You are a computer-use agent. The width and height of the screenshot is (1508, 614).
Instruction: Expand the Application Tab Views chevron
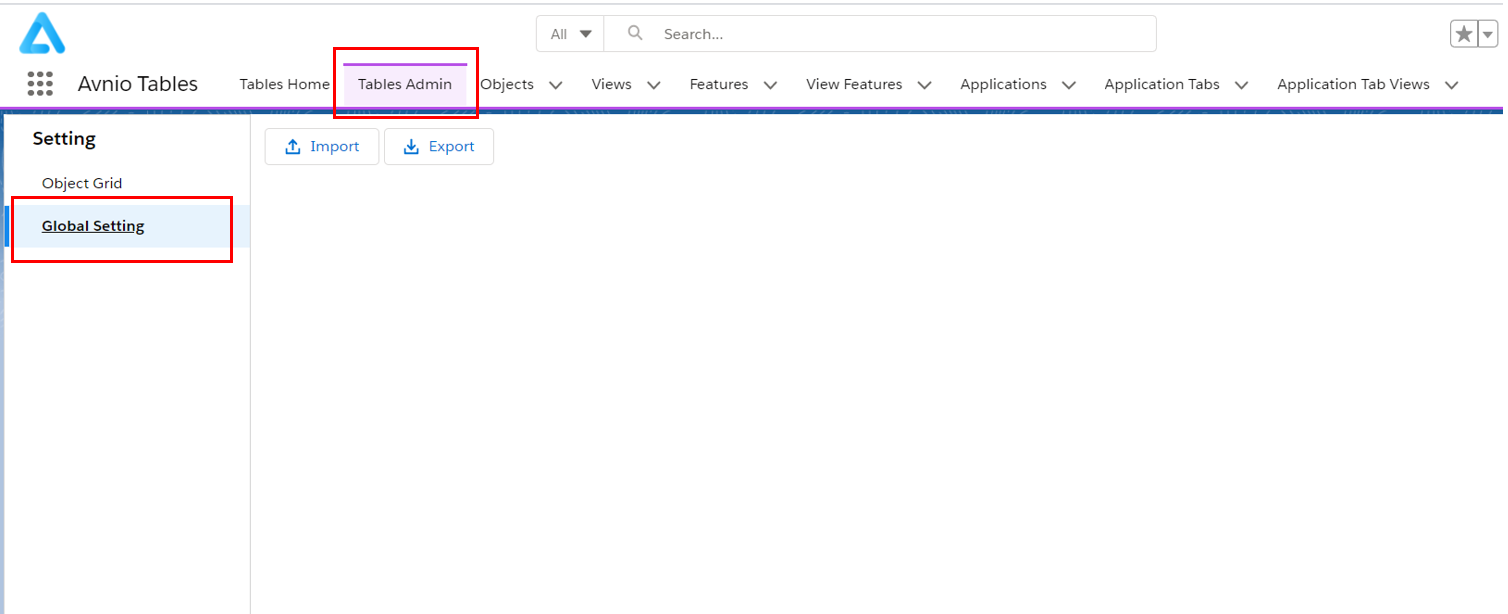pos(1452,85)
